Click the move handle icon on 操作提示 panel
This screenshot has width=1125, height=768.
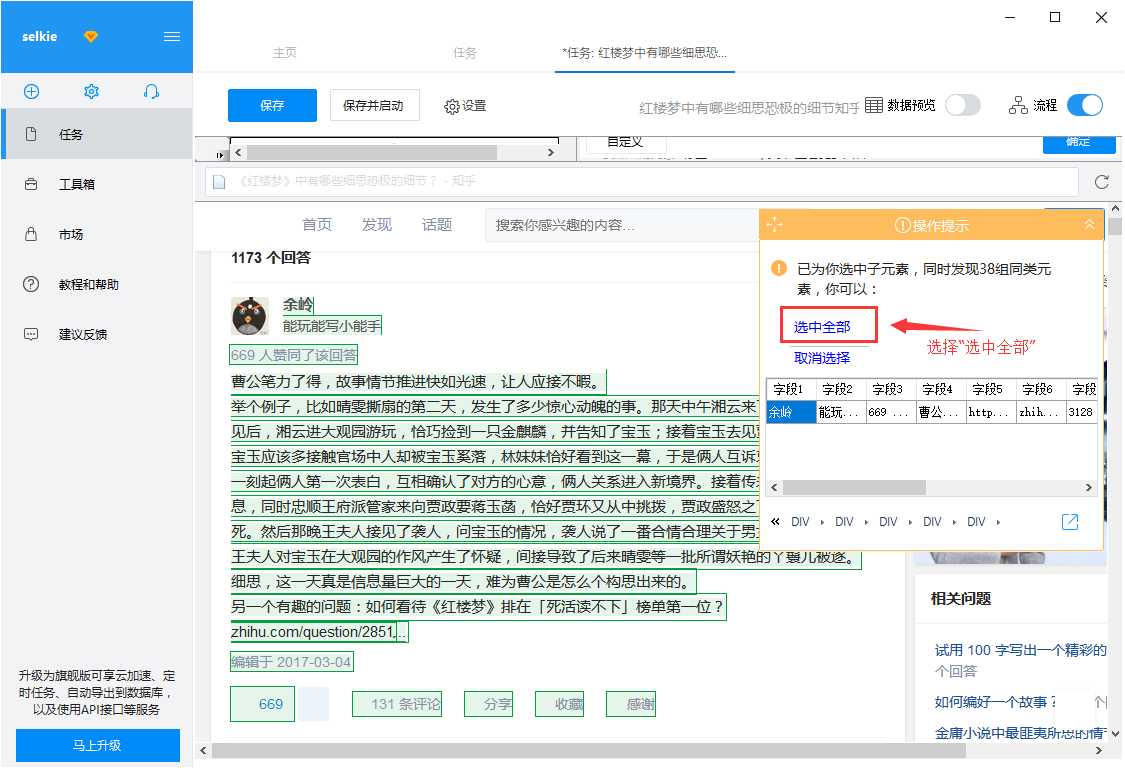774,225
